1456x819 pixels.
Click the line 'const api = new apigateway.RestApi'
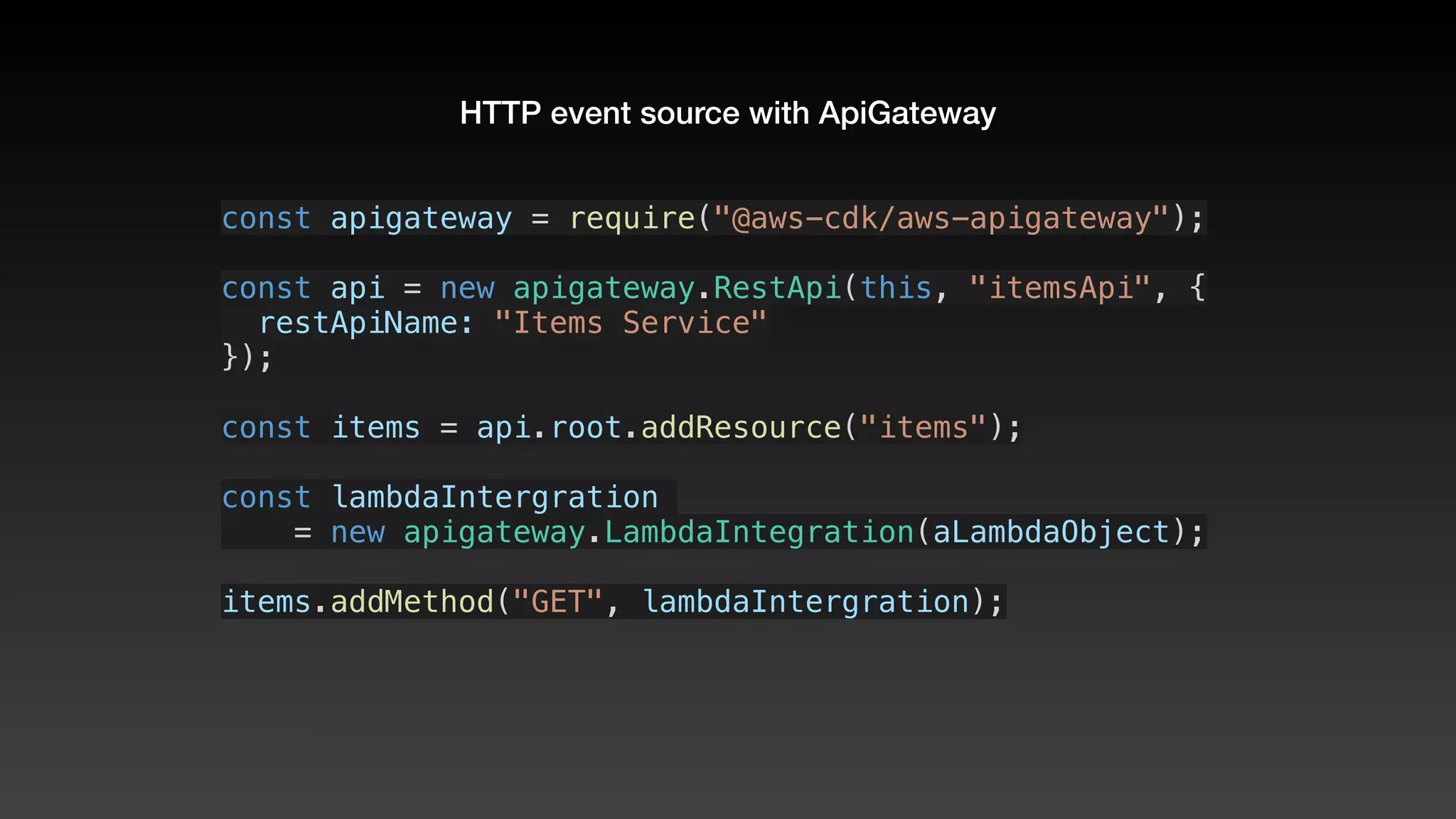tap(714, 288)
